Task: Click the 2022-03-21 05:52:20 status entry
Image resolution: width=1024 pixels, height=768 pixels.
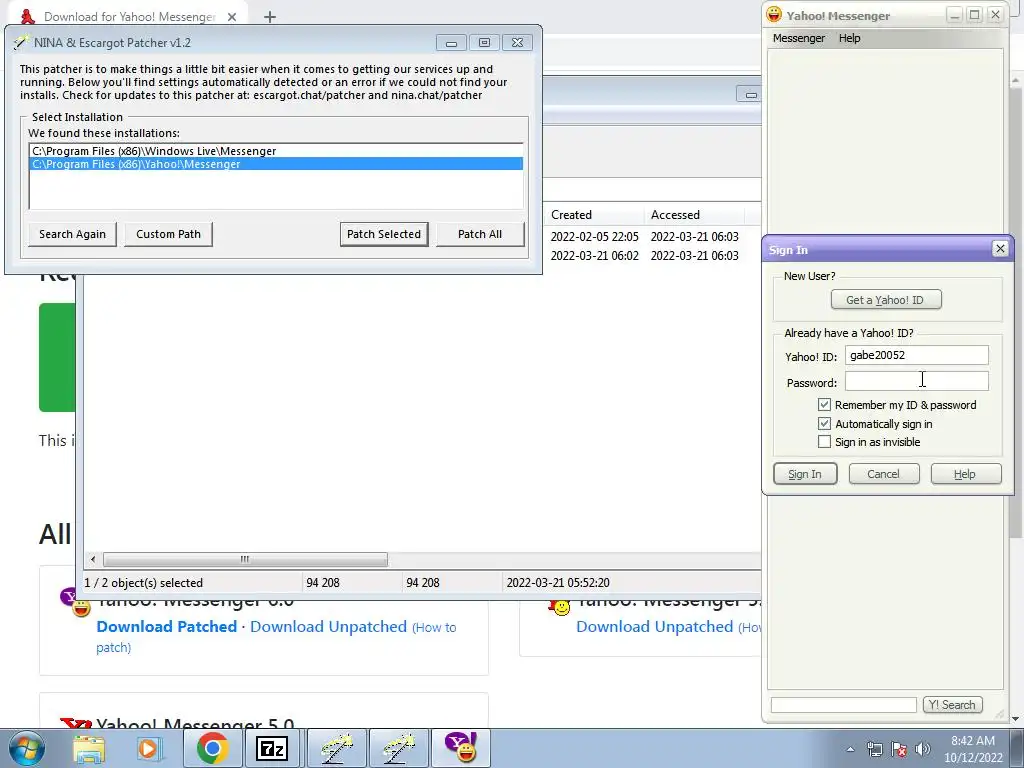Action: 558,583
